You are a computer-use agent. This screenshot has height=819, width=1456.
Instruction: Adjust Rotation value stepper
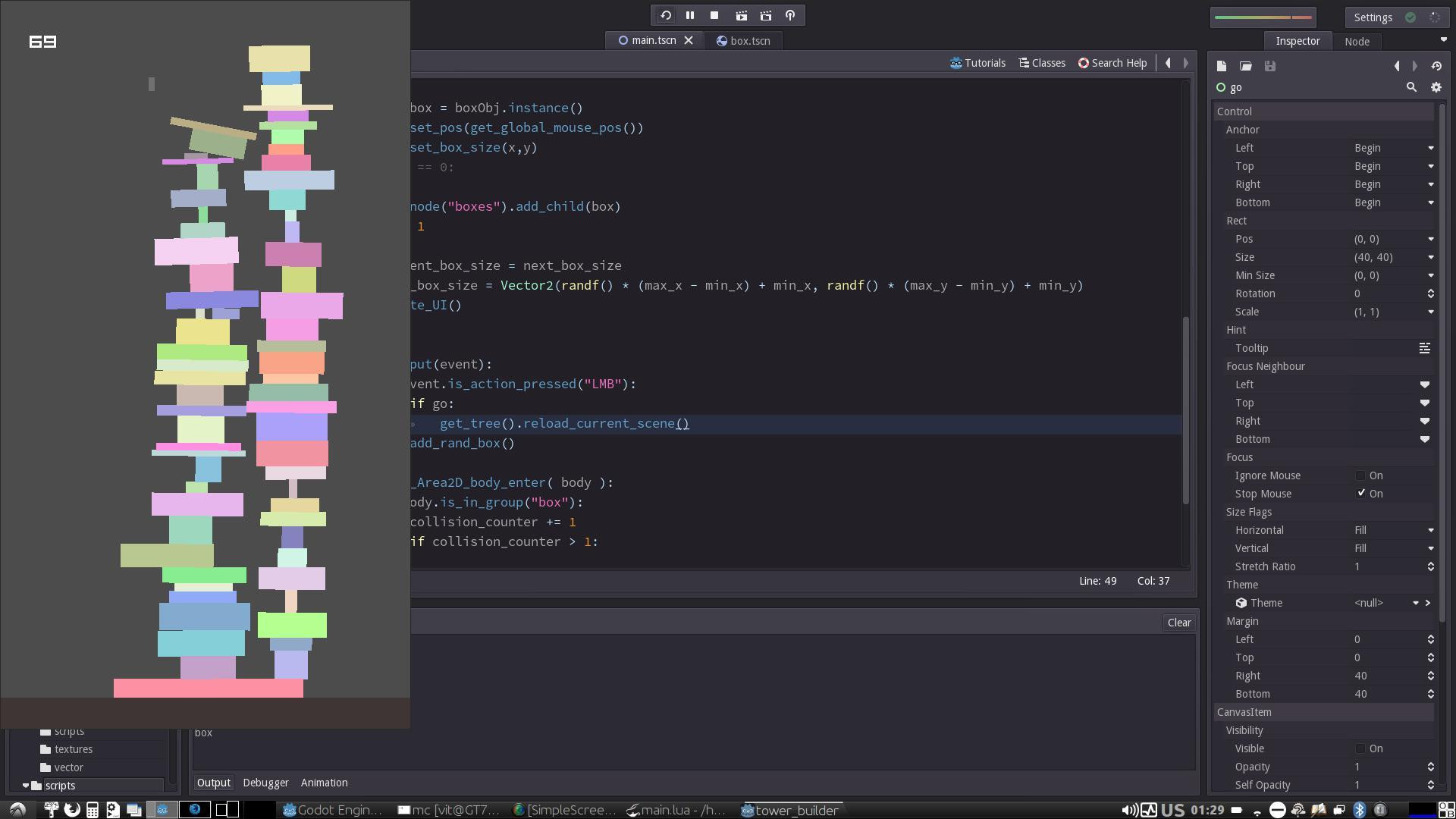coord(1430,293)
